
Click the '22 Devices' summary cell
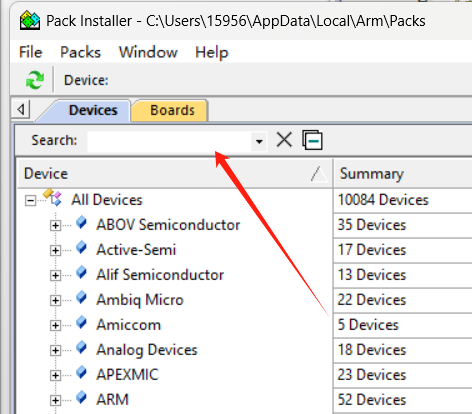[403, 300]
